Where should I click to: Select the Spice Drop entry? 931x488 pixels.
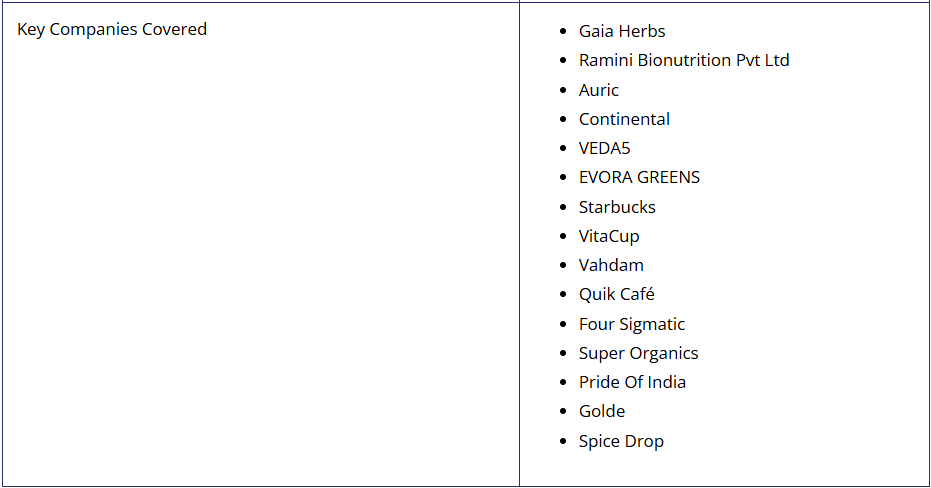(x=621, y=441)
